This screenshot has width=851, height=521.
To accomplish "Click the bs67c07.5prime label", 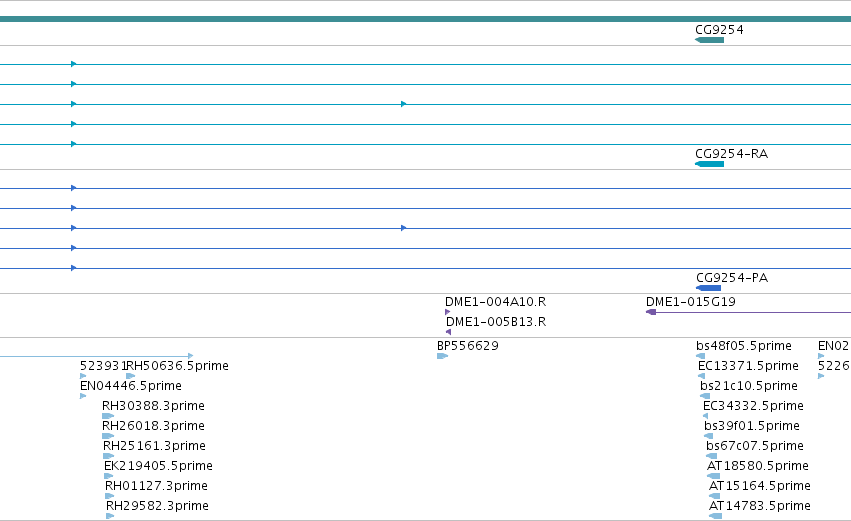I will [x=755, y=446].
